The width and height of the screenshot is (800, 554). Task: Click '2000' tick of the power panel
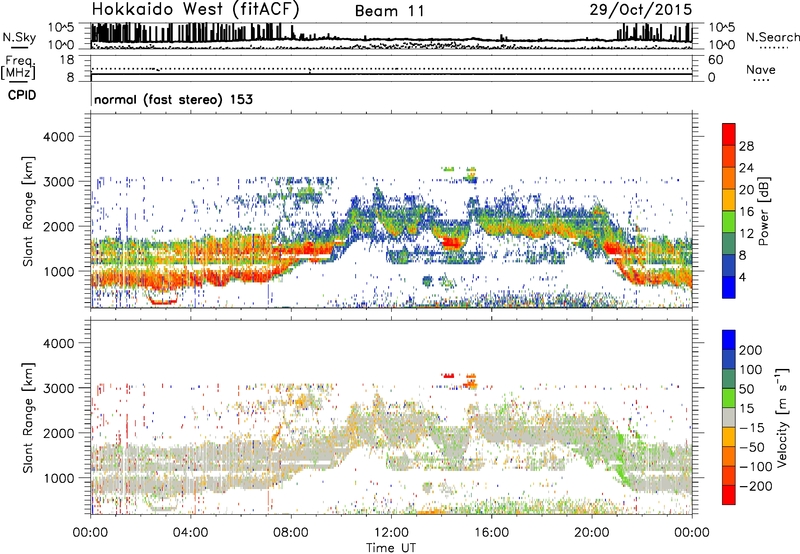click(59, 226)
